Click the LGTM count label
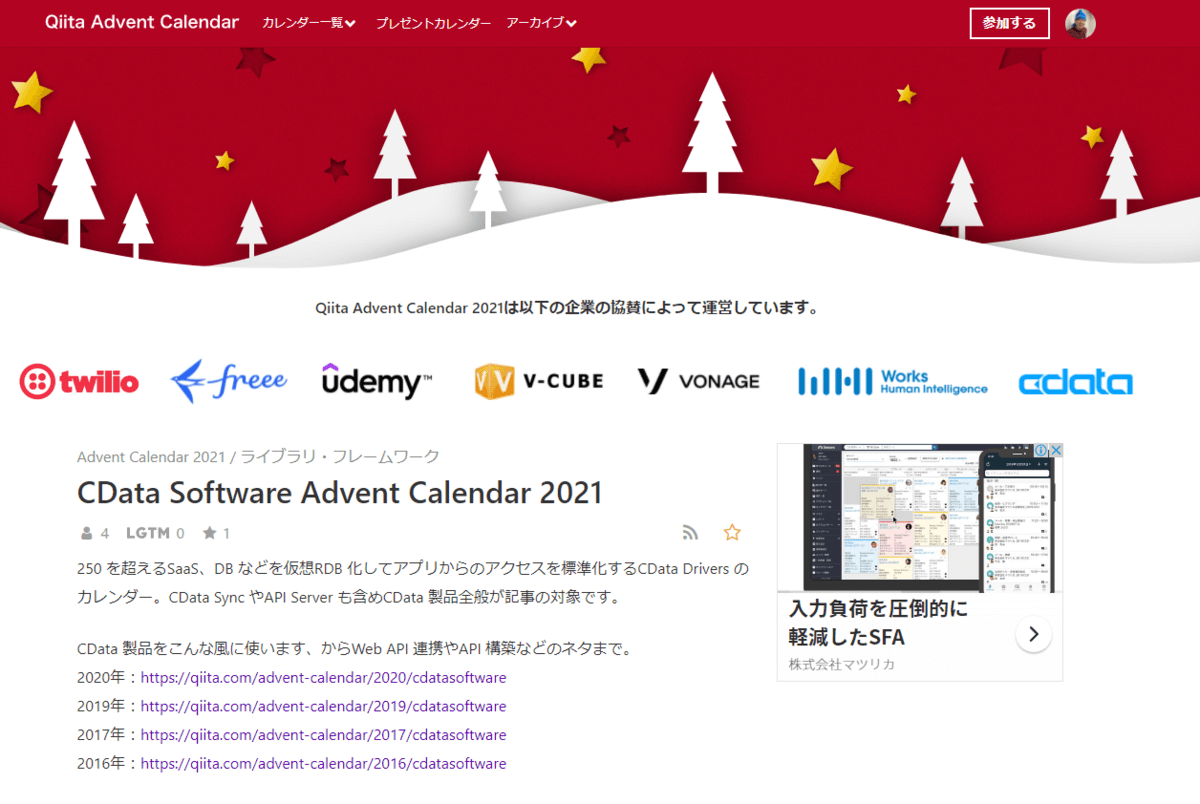Image resolution: width=1200 pixels, height=804 pixels. coord(147,533)
